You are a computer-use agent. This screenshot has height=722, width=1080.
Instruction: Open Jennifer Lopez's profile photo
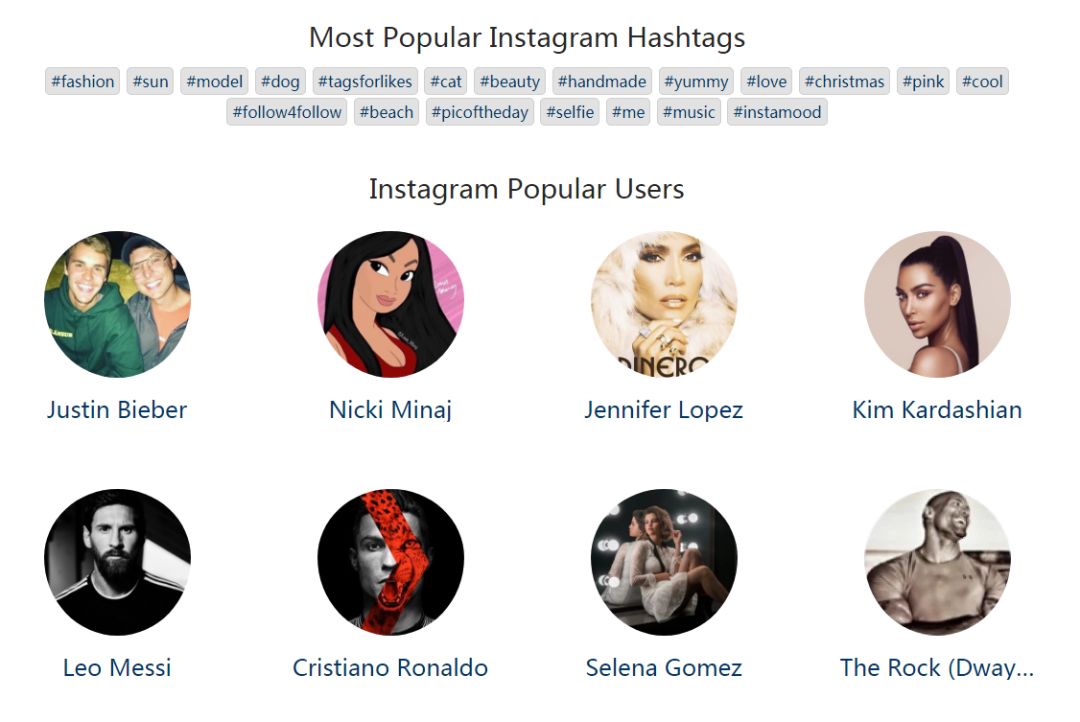(664, 304)
